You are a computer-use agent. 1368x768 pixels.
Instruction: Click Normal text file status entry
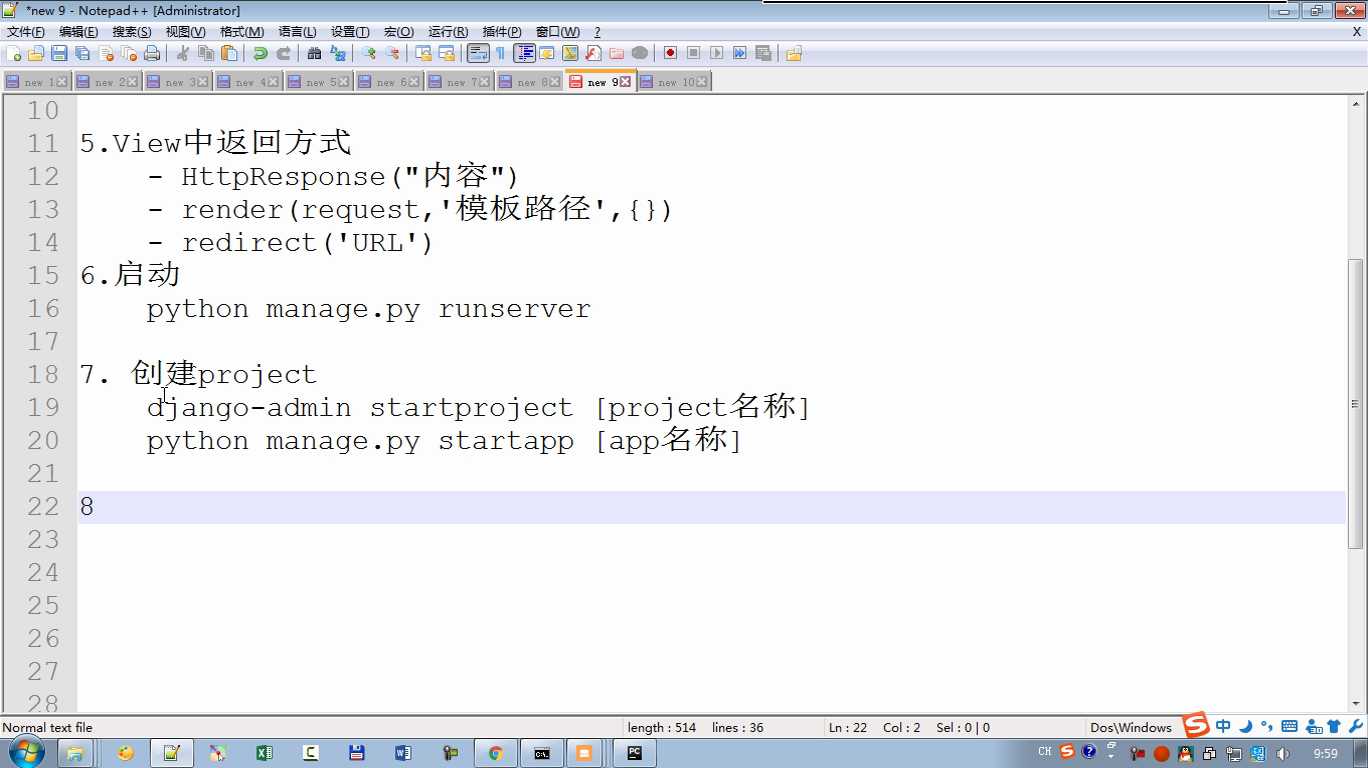47,728
